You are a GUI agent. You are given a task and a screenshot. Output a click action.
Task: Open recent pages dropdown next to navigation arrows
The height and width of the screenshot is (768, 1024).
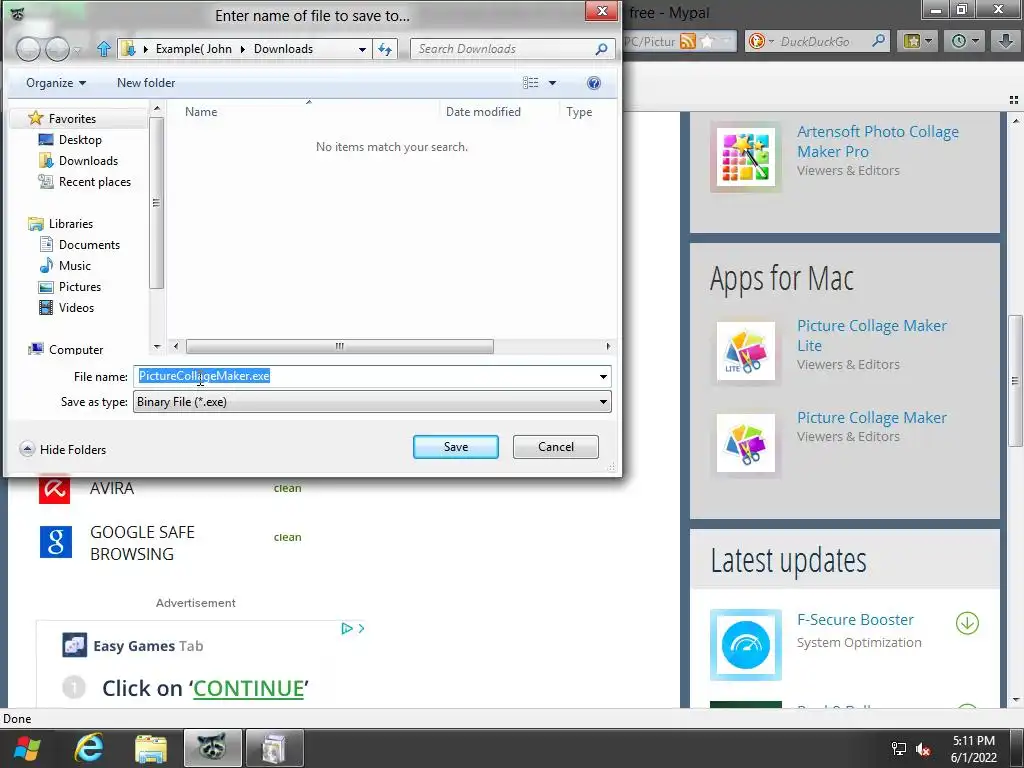click(78, 50)
